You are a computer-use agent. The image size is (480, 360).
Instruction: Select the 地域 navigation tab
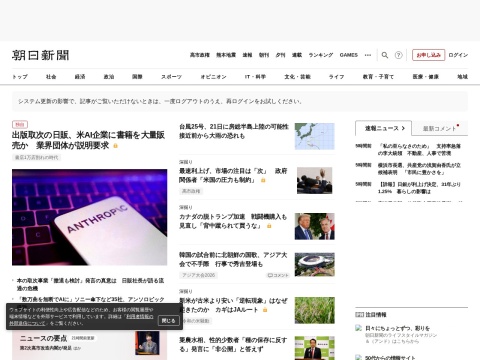(x=462, y=77)
